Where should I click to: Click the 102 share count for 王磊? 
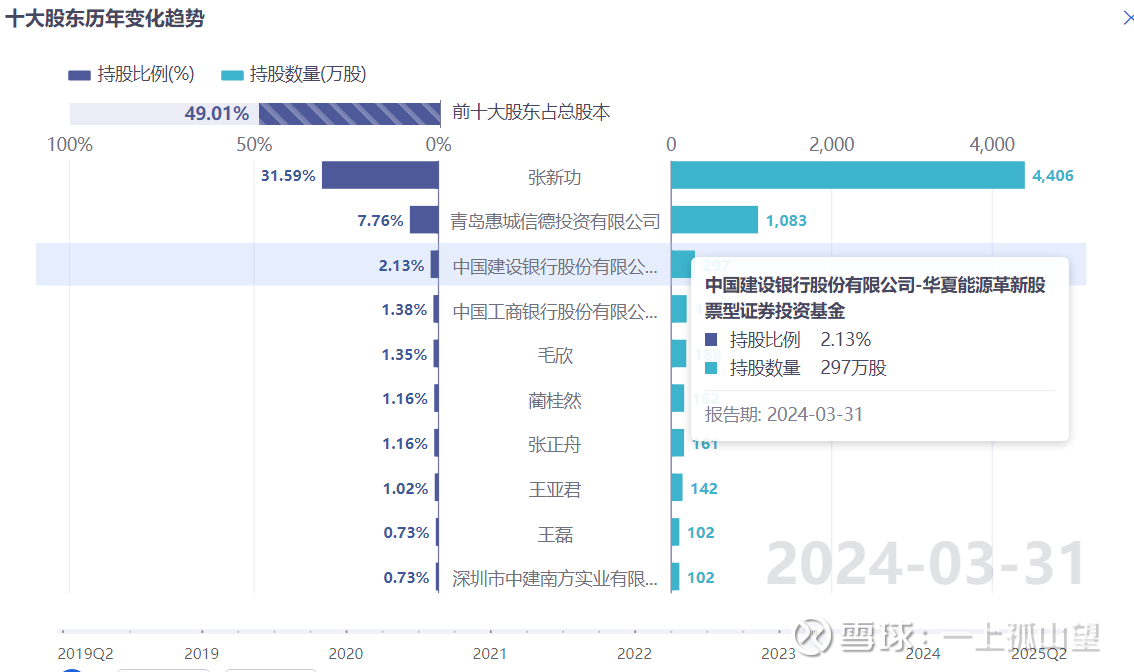click(701, 532)
